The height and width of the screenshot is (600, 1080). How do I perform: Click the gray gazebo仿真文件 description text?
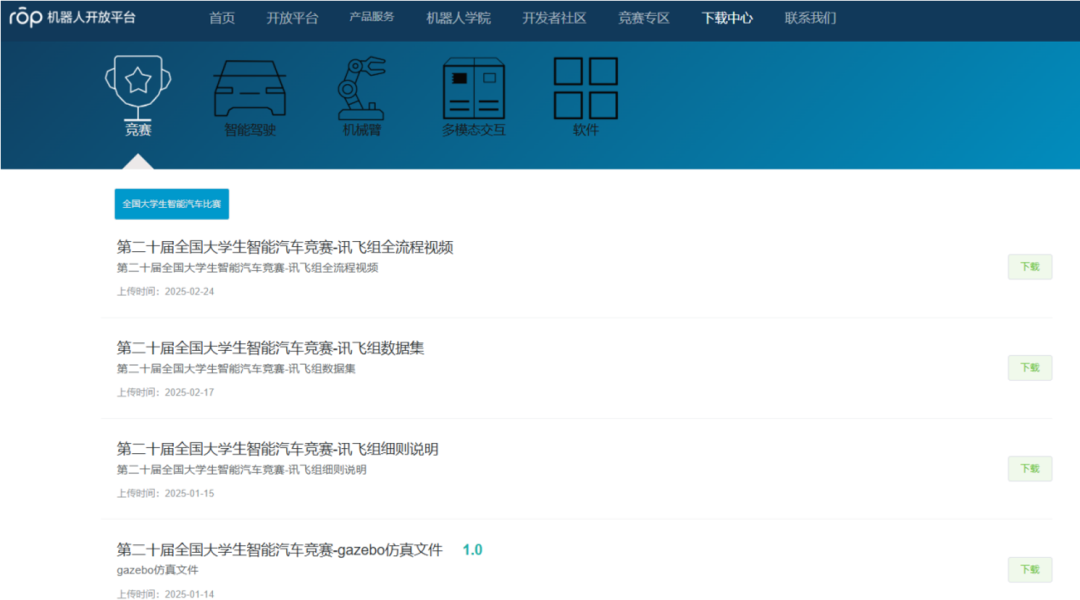pos(157,570)
